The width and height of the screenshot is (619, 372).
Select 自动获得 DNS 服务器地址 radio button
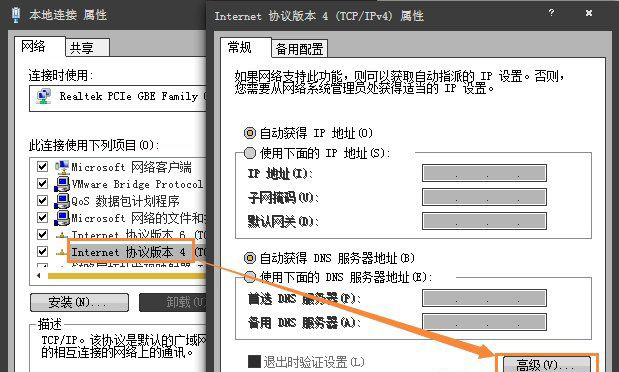[249, 258]
